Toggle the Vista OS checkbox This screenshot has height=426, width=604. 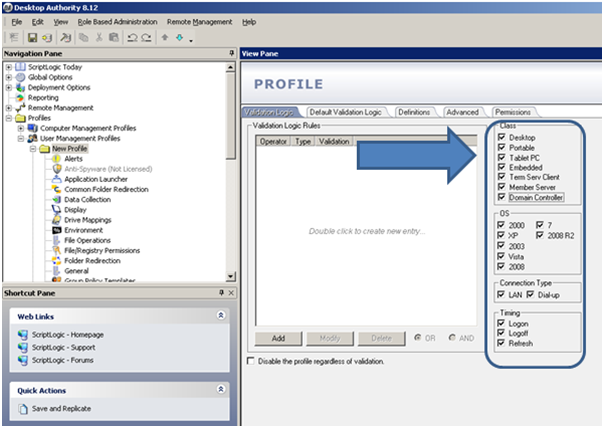(x=501, y=256)
